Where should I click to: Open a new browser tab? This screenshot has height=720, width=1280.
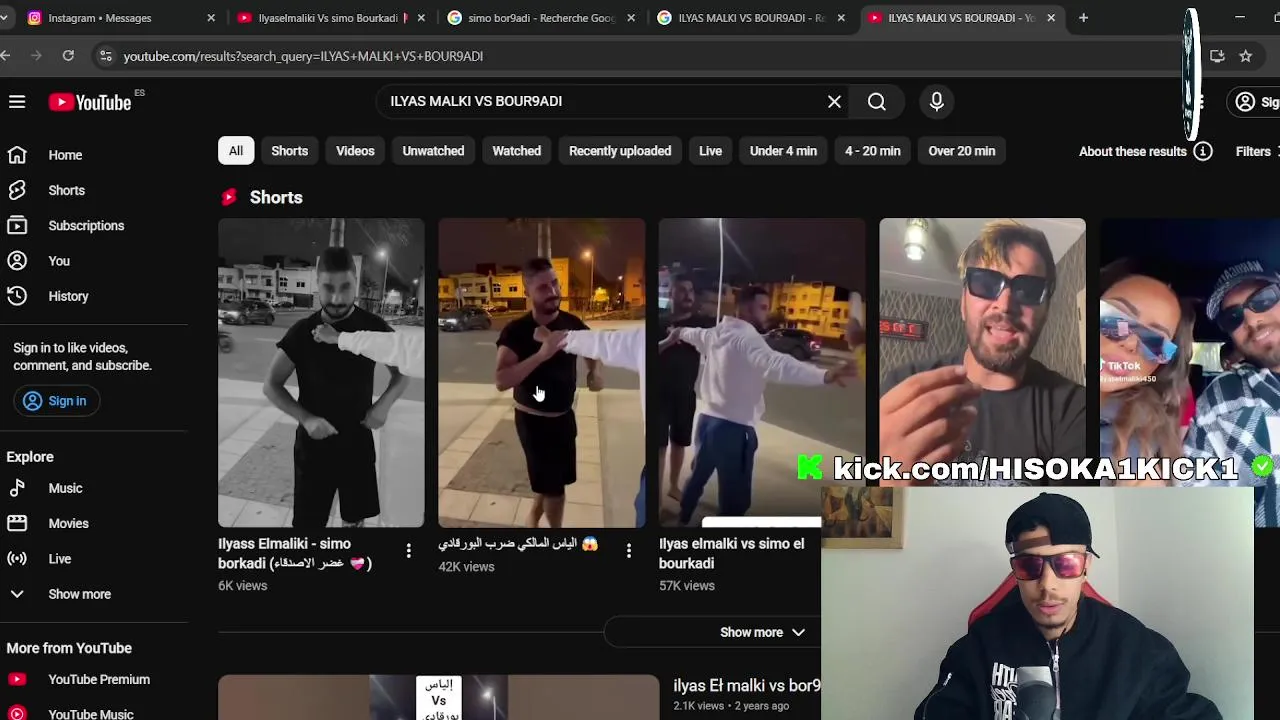click(1083, 18)
